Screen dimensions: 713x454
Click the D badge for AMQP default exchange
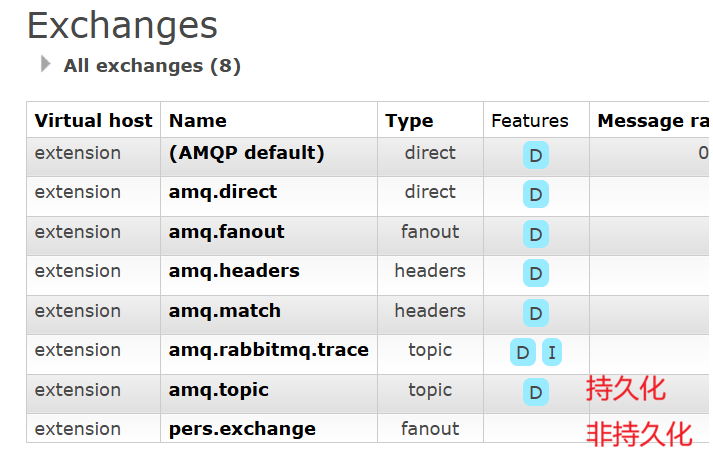536,156
